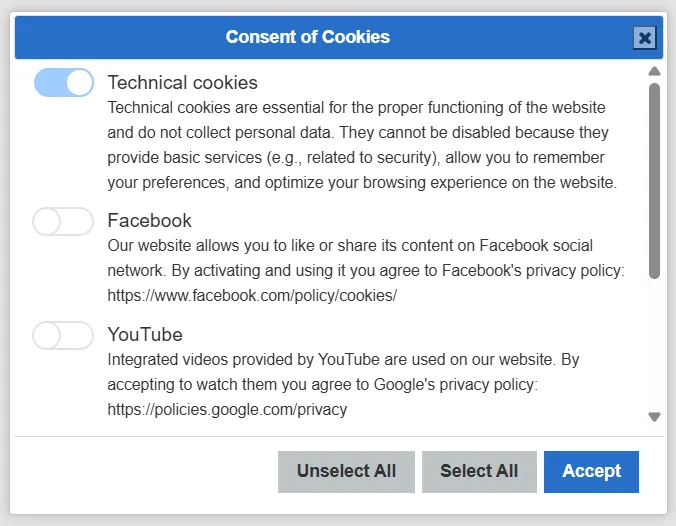Click the YouTube integrated videos description text
676x526 pixels.
pos(343,372)
